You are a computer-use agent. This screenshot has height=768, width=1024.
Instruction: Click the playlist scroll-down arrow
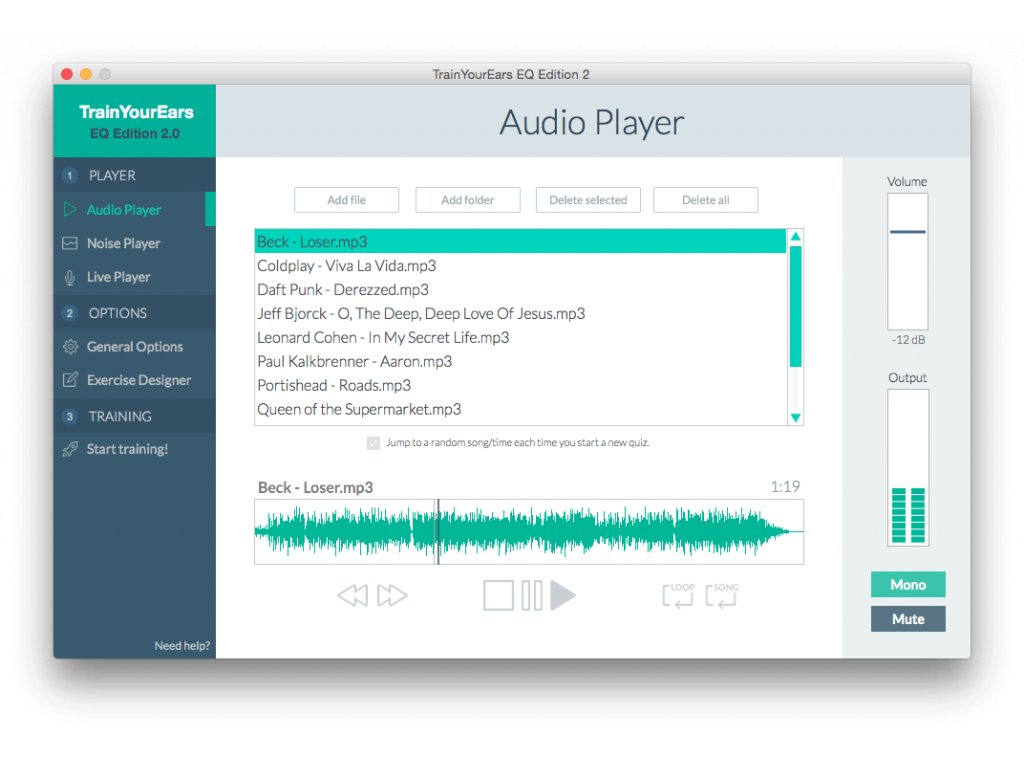pyautogui.click(x=795, y=417)
